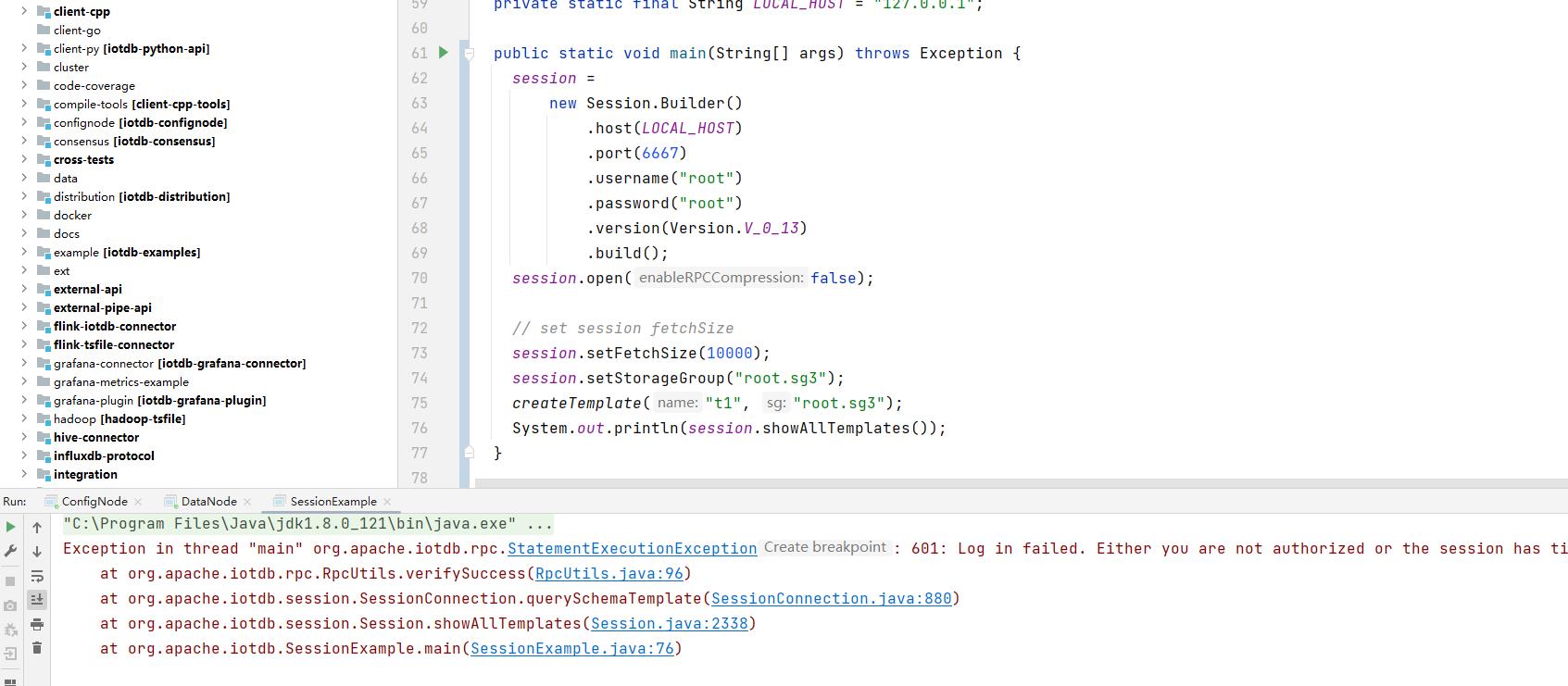Clear console output with trash icon
Viewport: 1568px width, 686px height.
point(37,648)
